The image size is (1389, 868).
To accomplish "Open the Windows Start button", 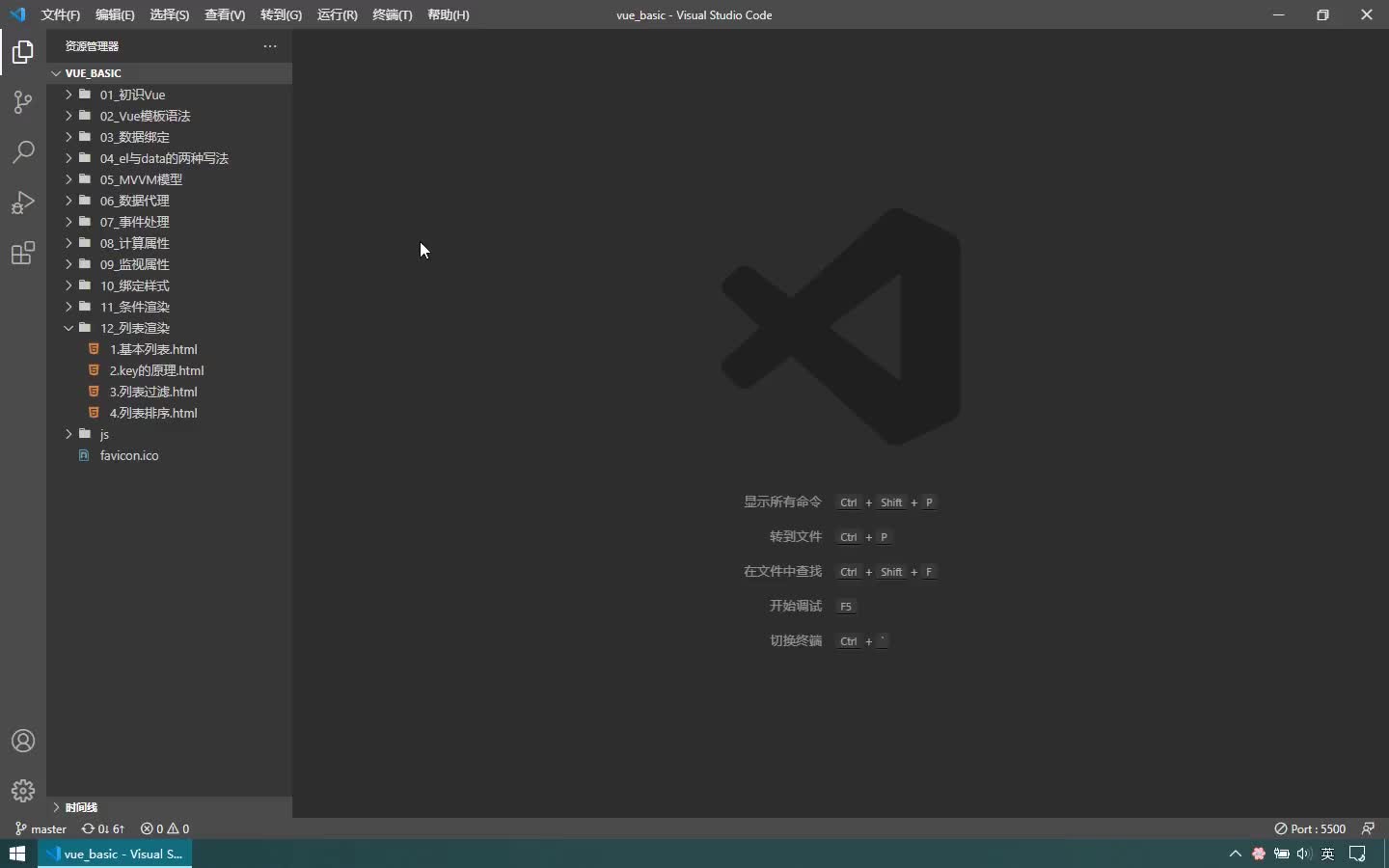I will 17,854.
